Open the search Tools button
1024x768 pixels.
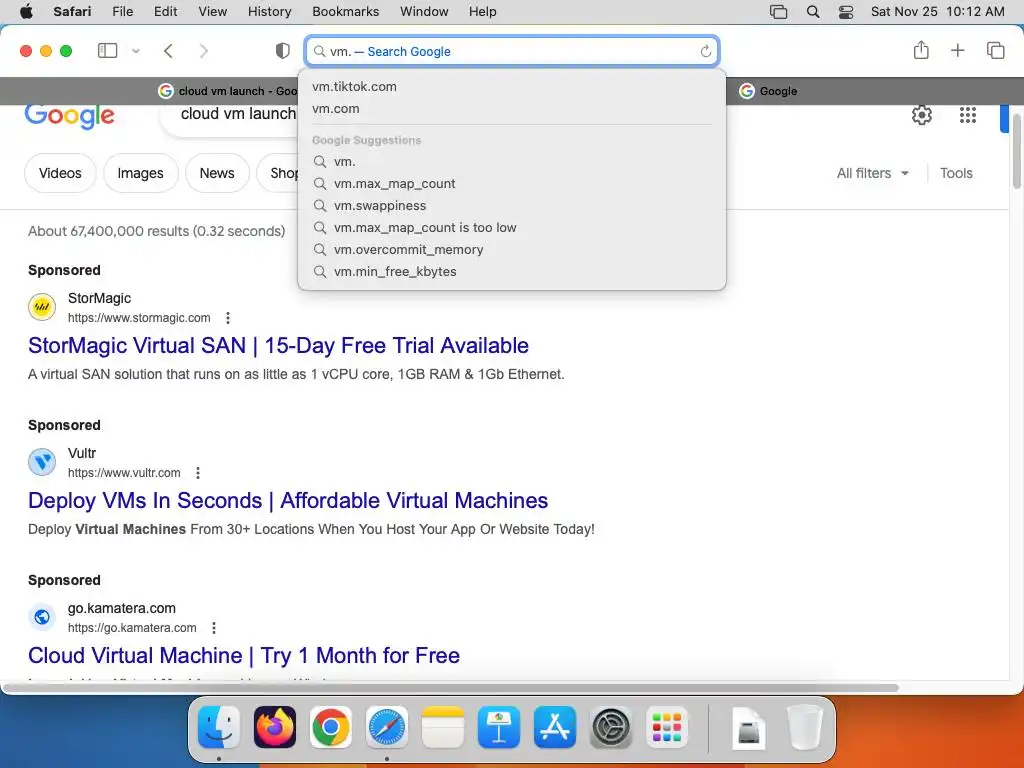pyautogui.click(x=956, y=173)
